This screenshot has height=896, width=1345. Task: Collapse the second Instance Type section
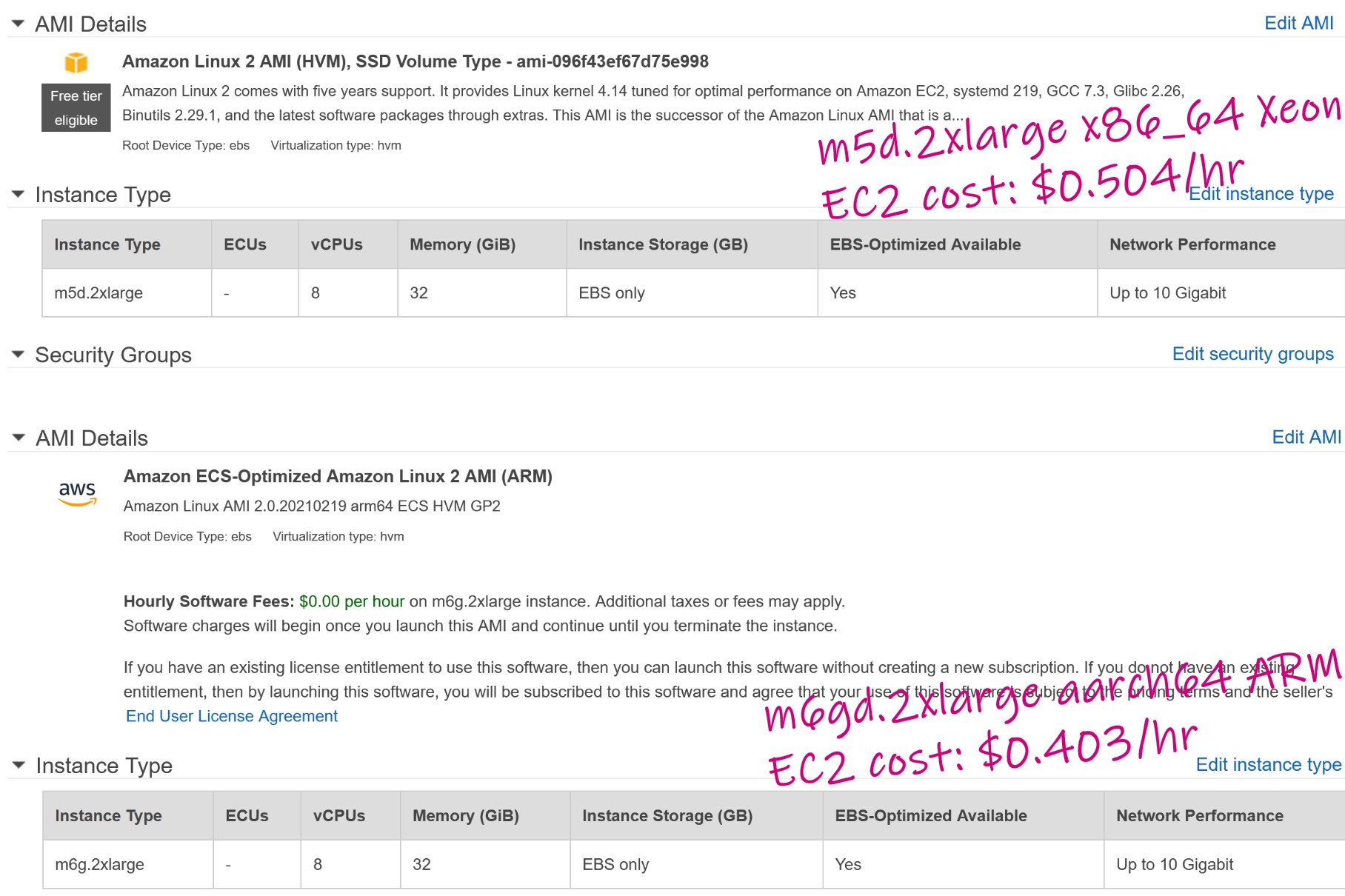pos(19,765)
